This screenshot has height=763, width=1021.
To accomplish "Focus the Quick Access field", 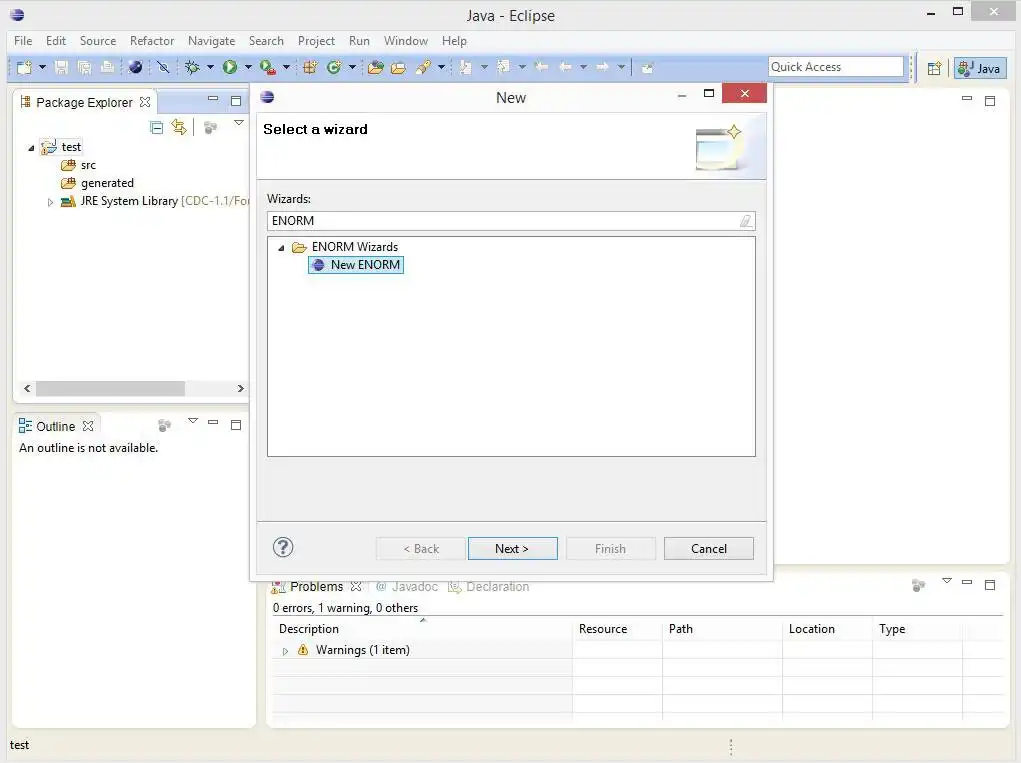I will [x=836, y=67].
